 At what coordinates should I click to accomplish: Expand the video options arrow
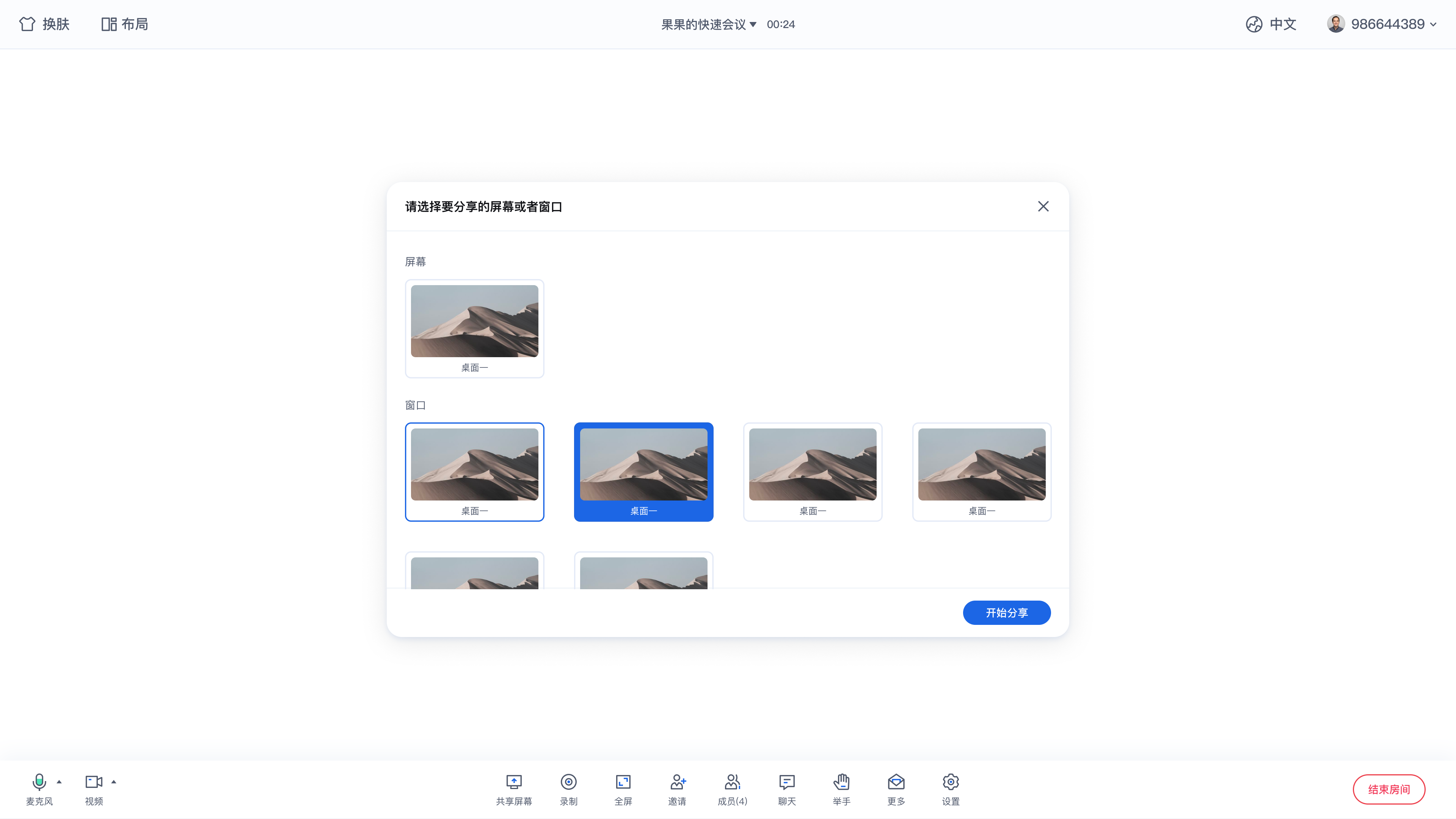(x=114, y=782)
